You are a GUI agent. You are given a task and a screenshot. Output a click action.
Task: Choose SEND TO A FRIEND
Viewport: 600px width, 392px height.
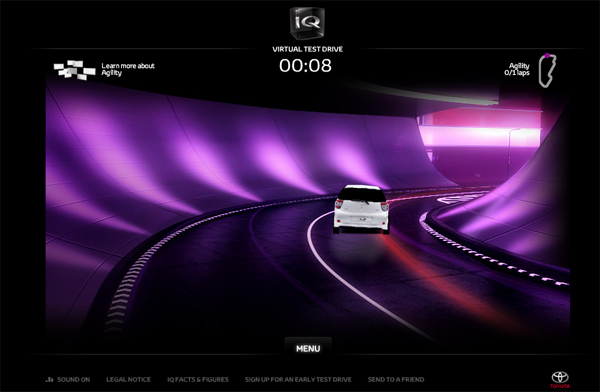point(396,379)
